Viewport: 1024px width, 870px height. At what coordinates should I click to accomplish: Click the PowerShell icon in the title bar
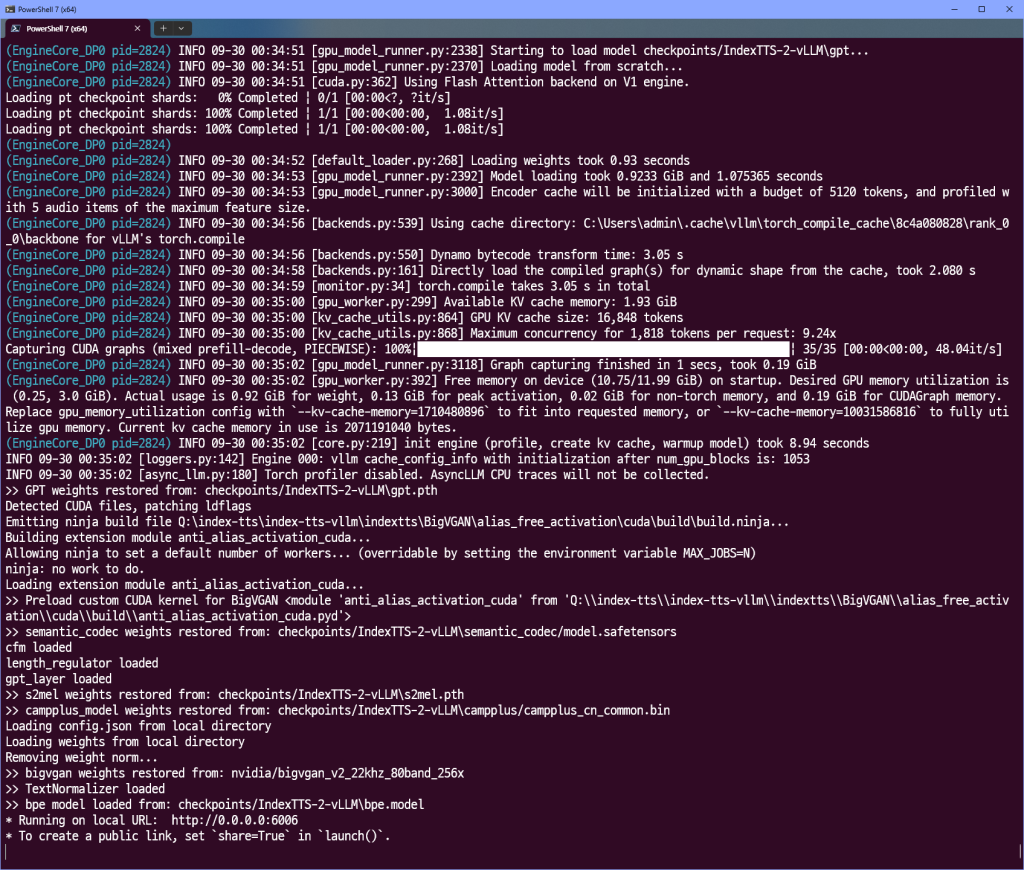coord(9,8)
